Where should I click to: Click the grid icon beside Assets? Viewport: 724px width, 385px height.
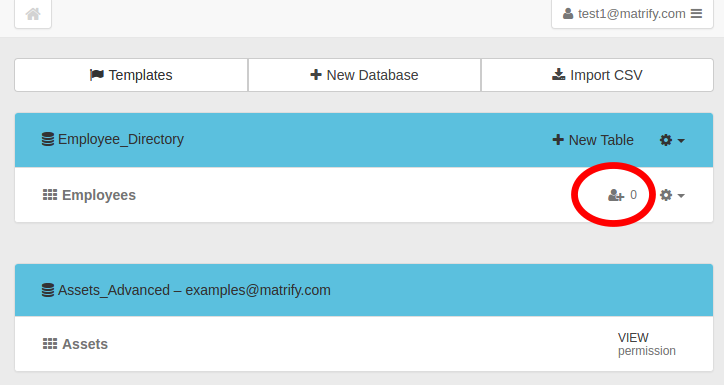tap(50, 344)
